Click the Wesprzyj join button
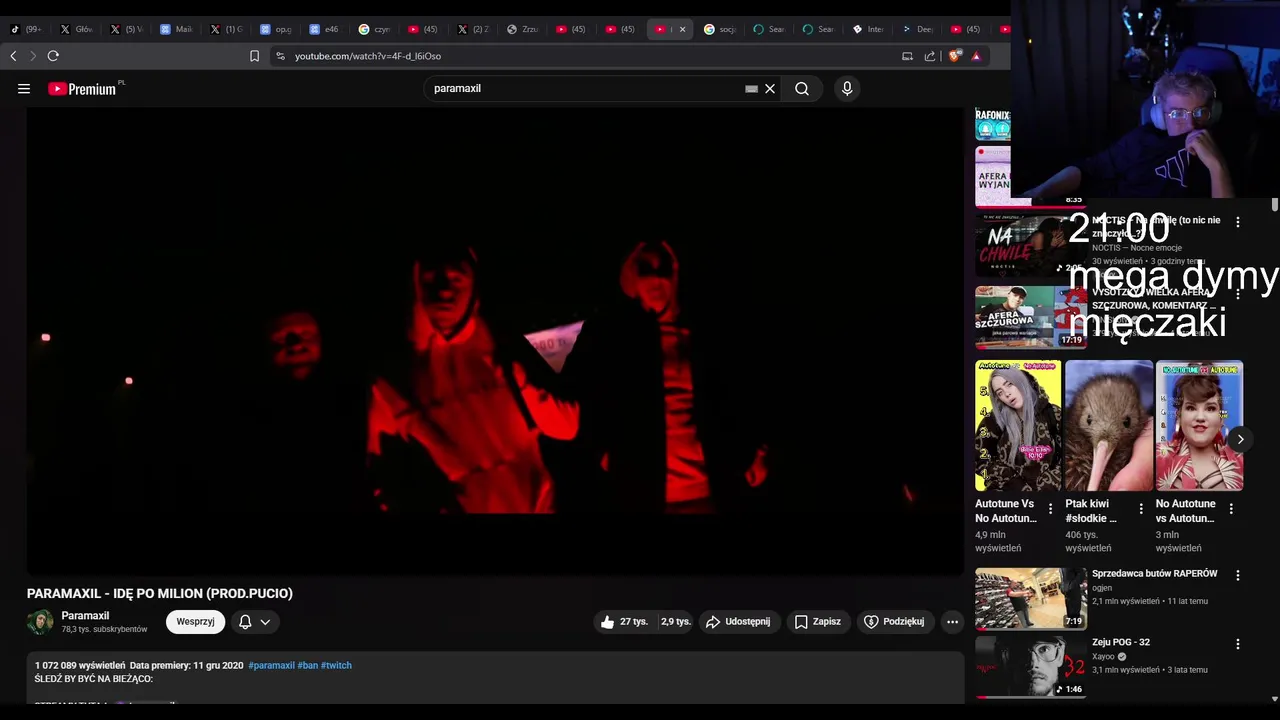 [x=195, y=622]
